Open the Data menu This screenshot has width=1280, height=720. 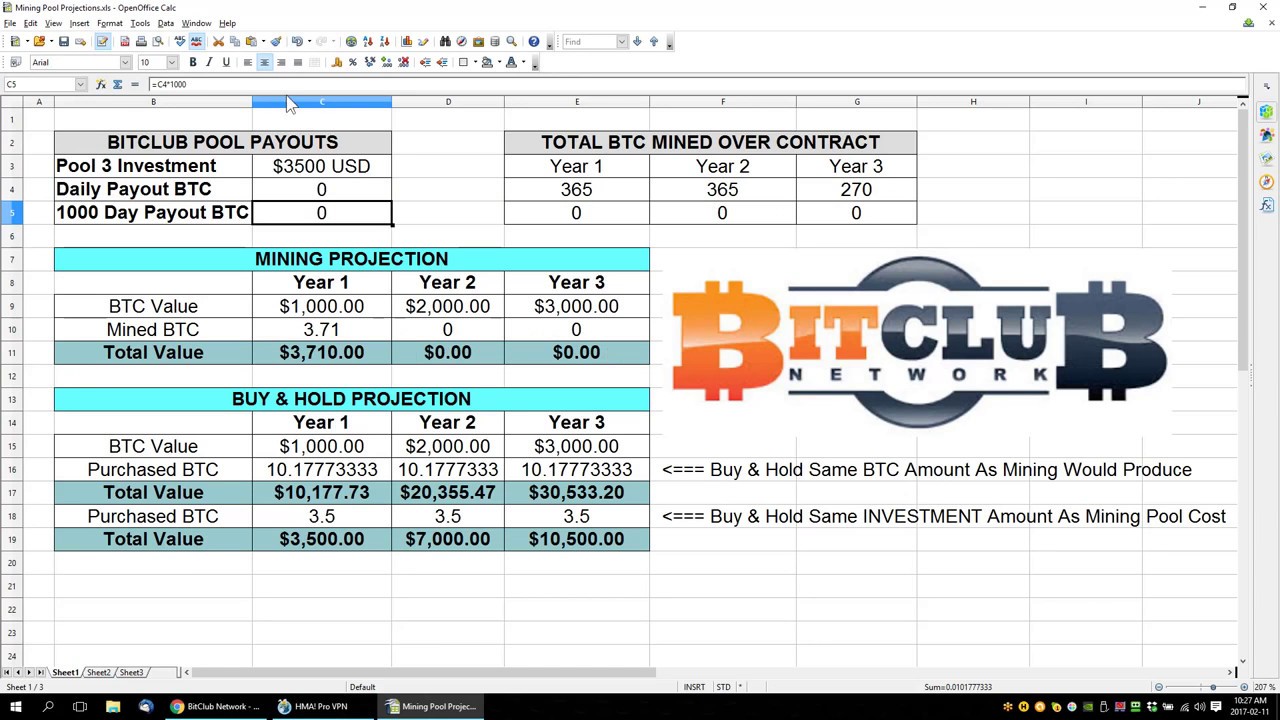(x=165, y=23)
